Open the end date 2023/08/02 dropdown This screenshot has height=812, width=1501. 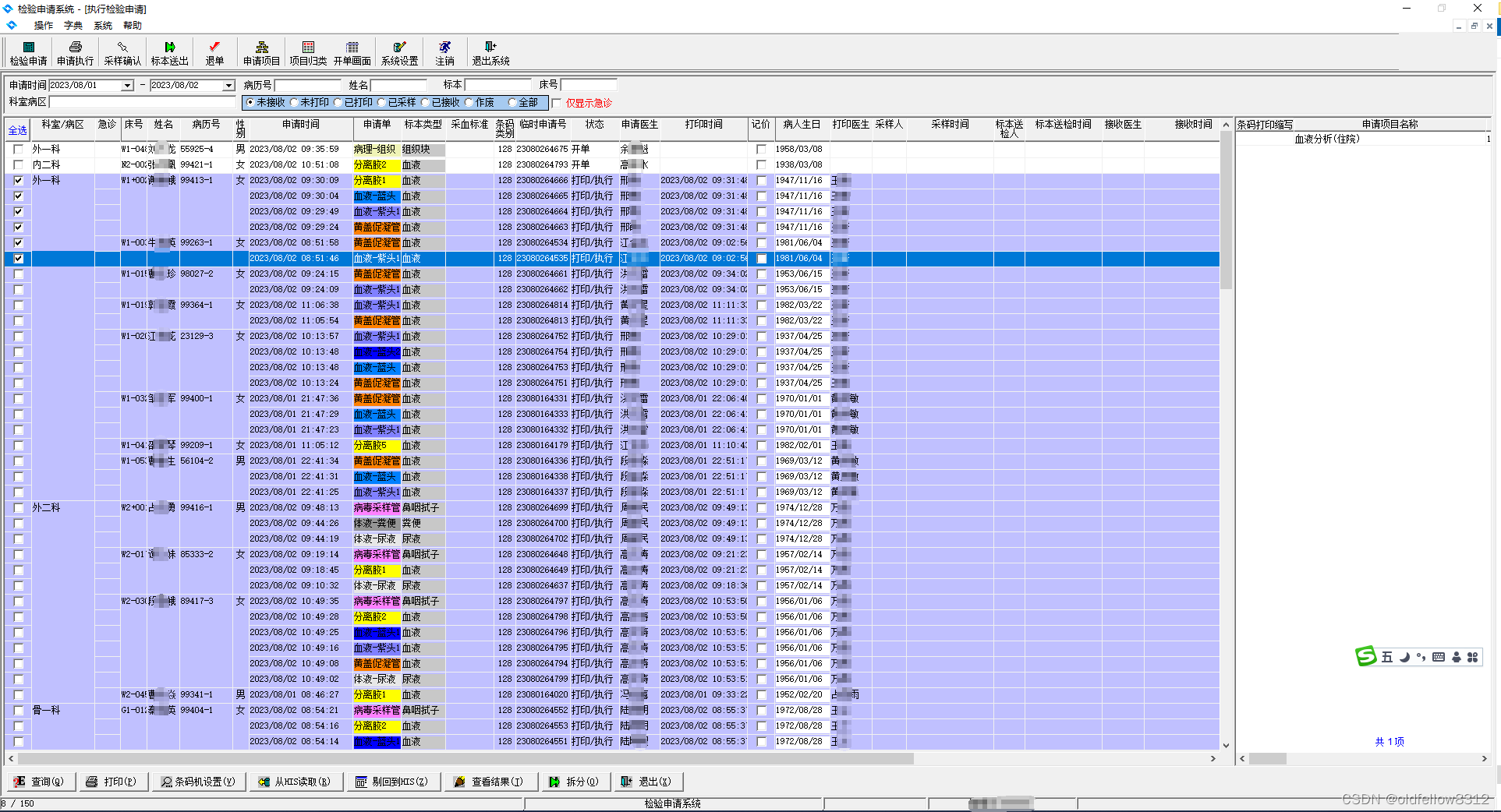pos(228,86)
